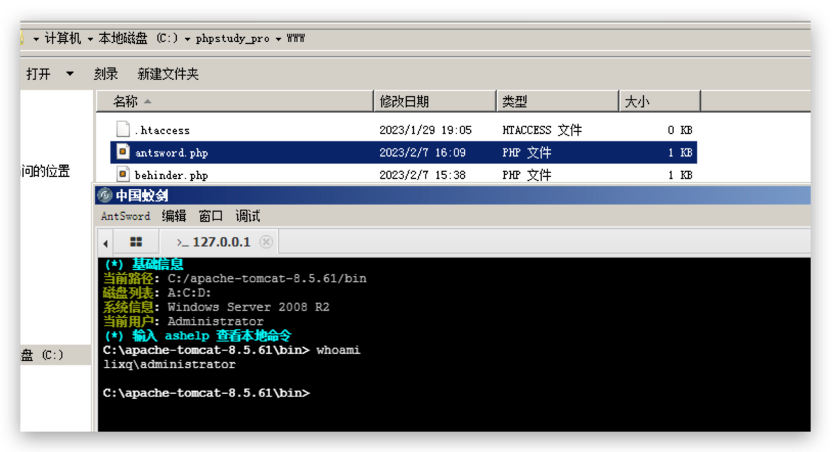Viewport: 832px width, 452px height.
Task: Click the whoami command line in the terminal
Action: click(231, 350)
